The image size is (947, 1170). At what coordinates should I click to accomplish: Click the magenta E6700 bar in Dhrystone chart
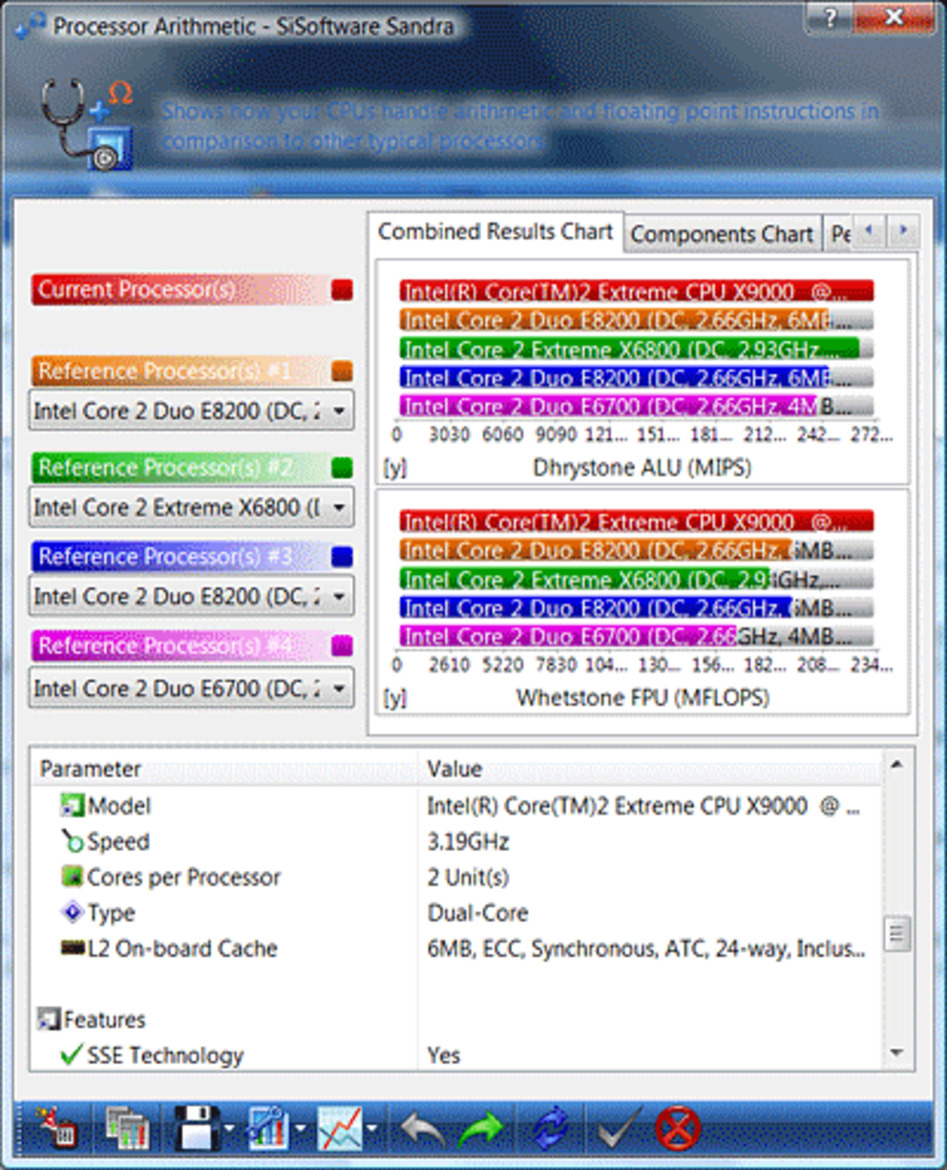[x=608, y=406]
